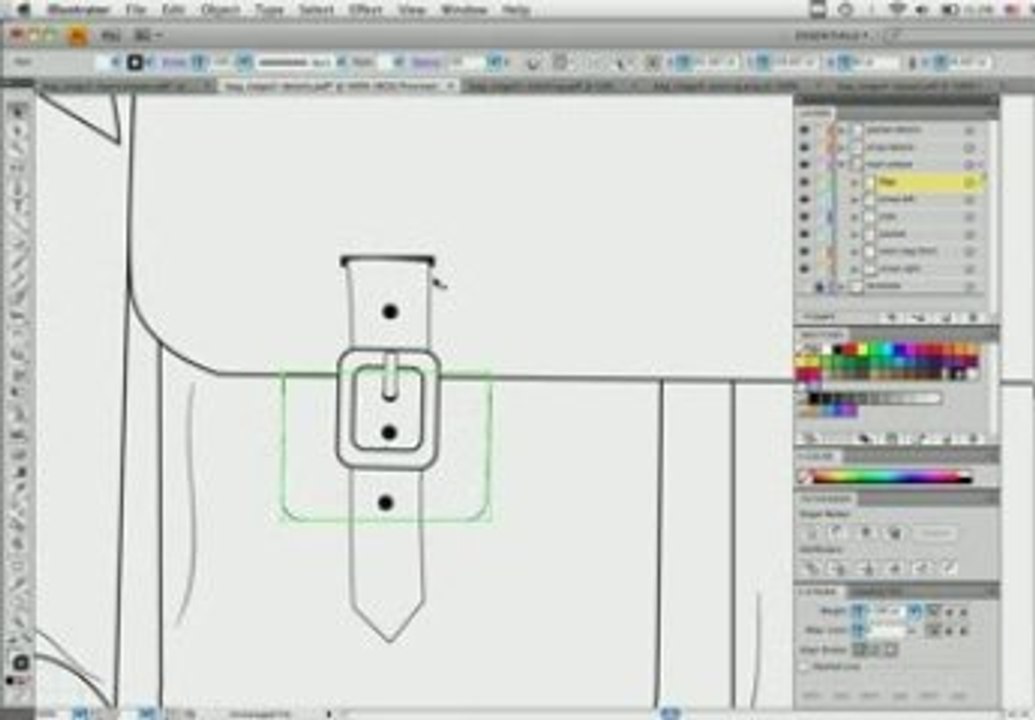The image size is (1035, 720).
Task: Click the None swatch in Color panel
Action: 805,477
